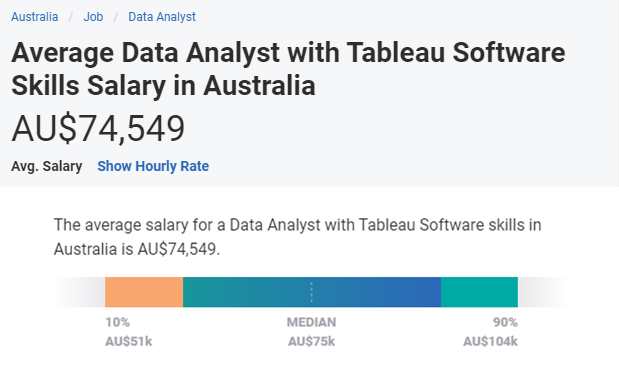Click the 90% percentile label

[x=505, y=322]
